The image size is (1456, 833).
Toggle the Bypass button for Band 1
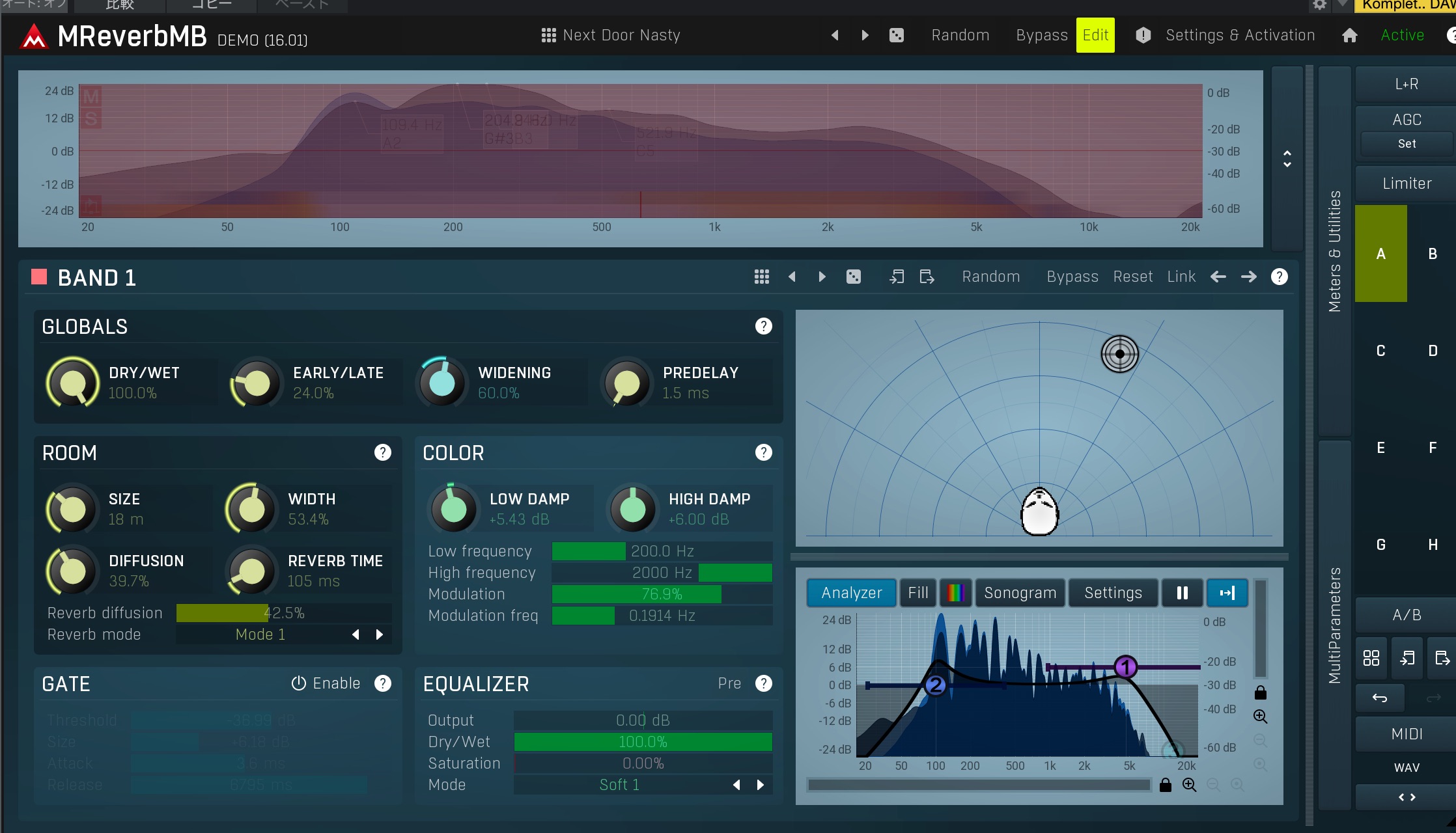[1072, 277]
